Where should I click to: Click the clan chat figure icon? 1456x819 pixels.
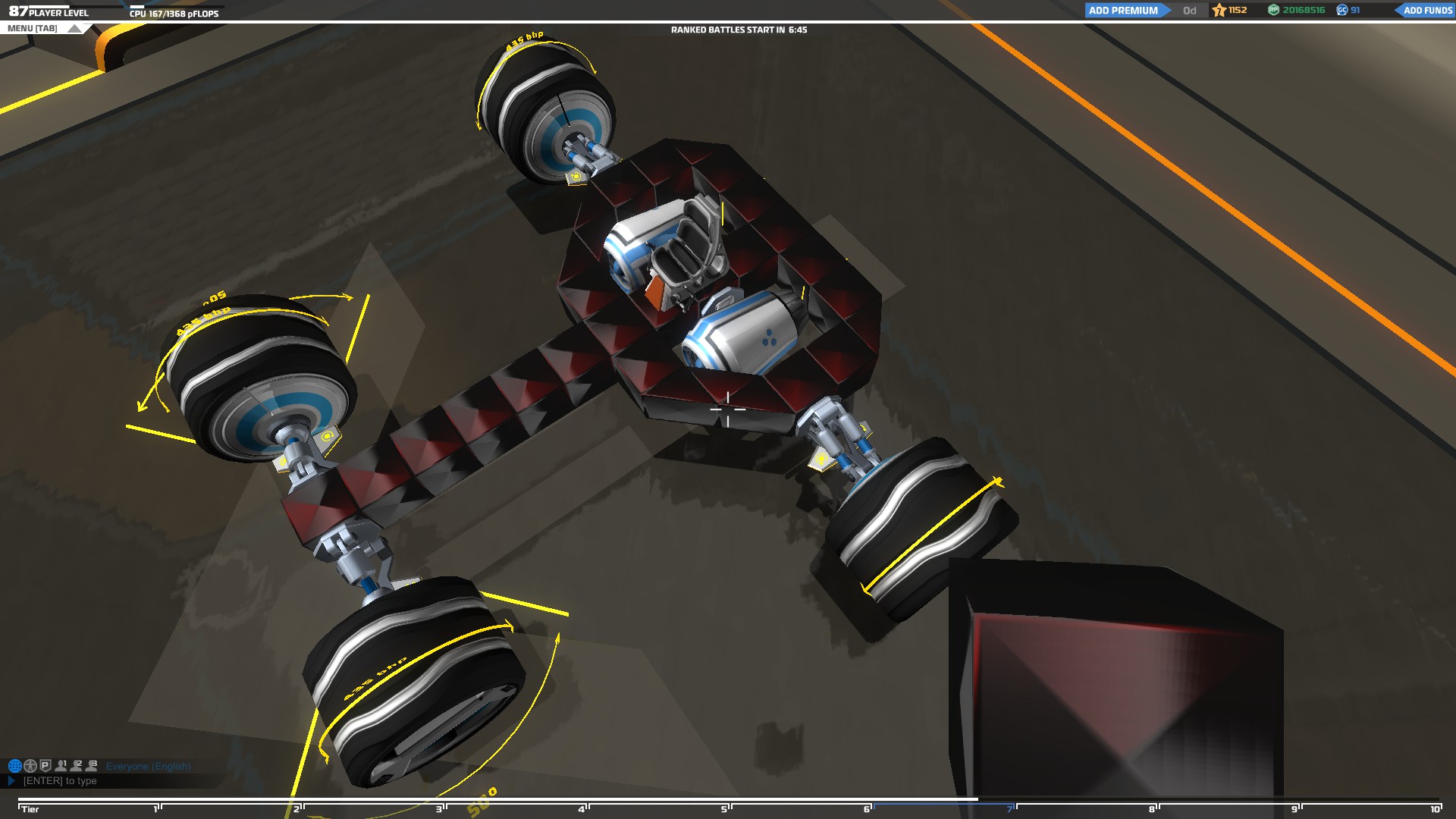(x=30, y=766)
